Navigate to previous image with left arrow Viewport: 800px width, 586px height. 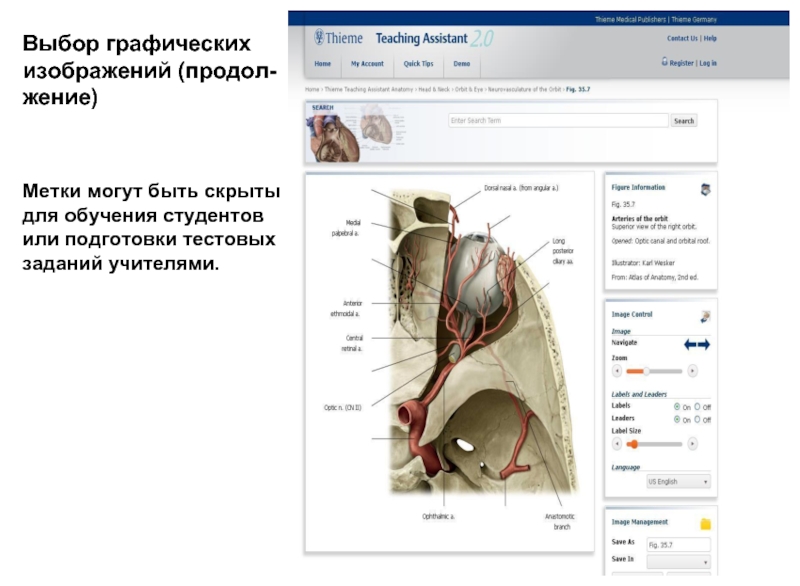point(690,345)
